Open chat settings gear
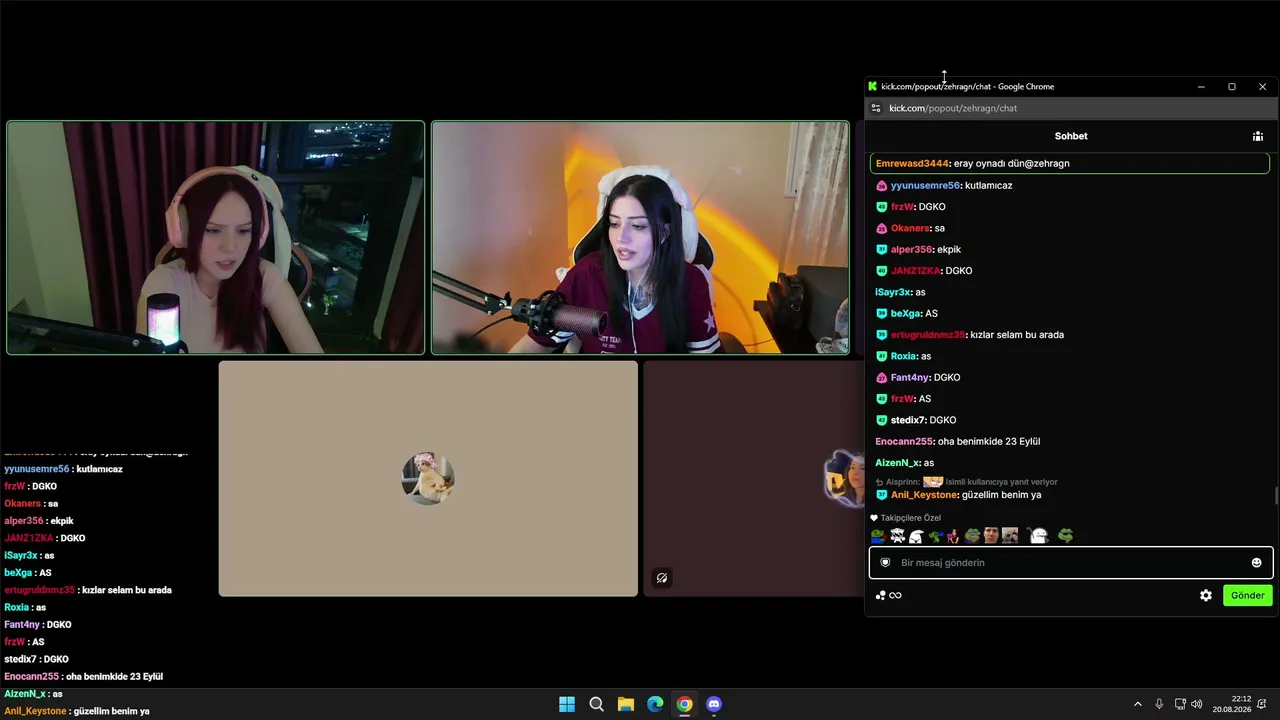The height and width of the screenshot is (720, 1280). click(1206, 595)
